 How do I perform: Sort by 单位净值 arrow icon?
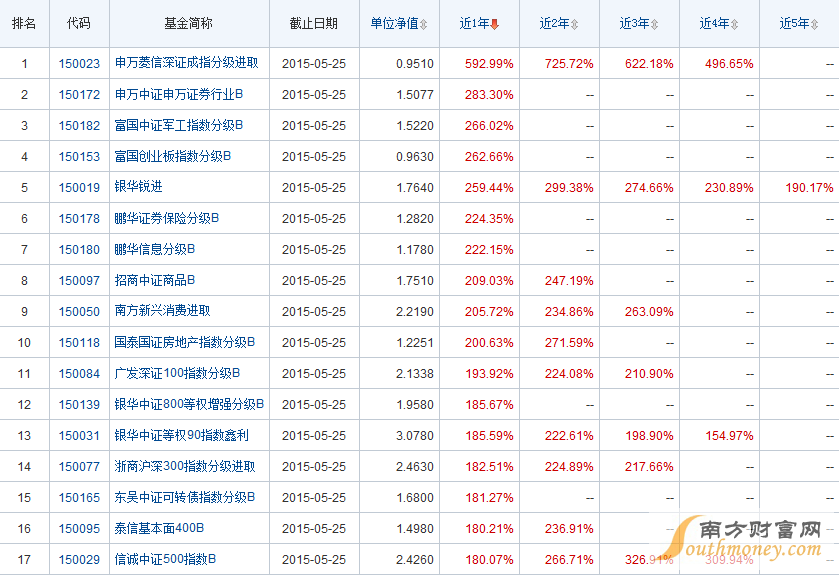[x=424, y=24]
